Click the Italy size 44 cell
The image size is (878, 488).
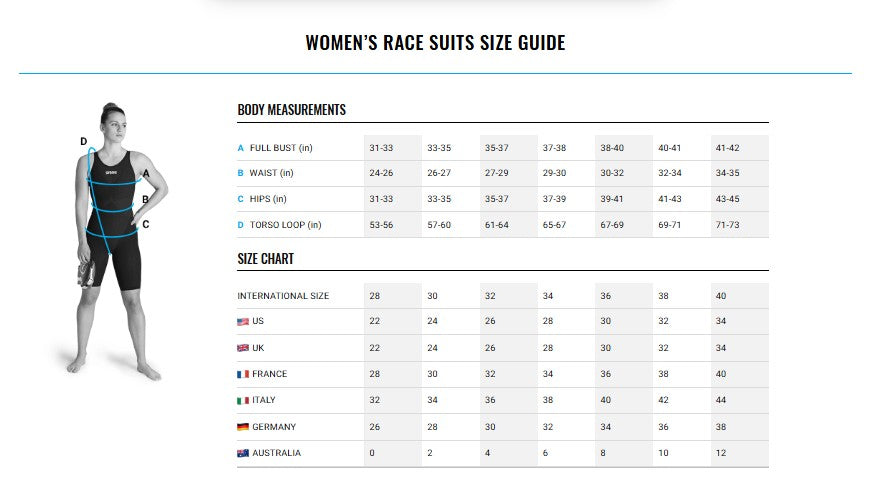click(721, 400)
